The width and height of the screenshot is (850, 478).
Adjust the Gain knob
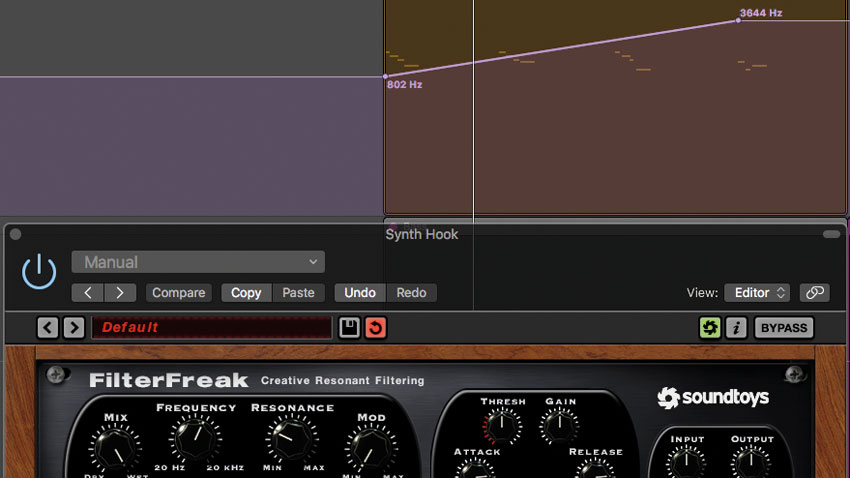coord(559,425)
